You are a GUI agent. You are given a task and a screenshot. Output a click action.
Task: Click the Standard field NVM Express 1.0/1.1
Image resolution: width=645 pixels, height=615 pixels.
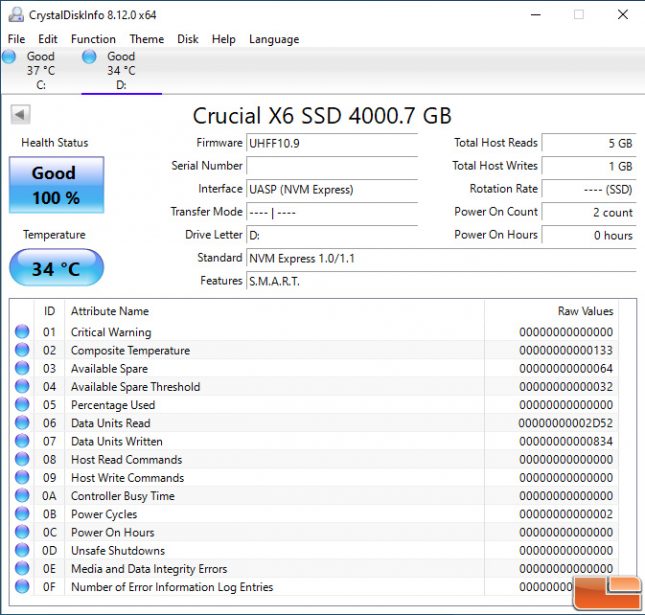click(441, 258)
